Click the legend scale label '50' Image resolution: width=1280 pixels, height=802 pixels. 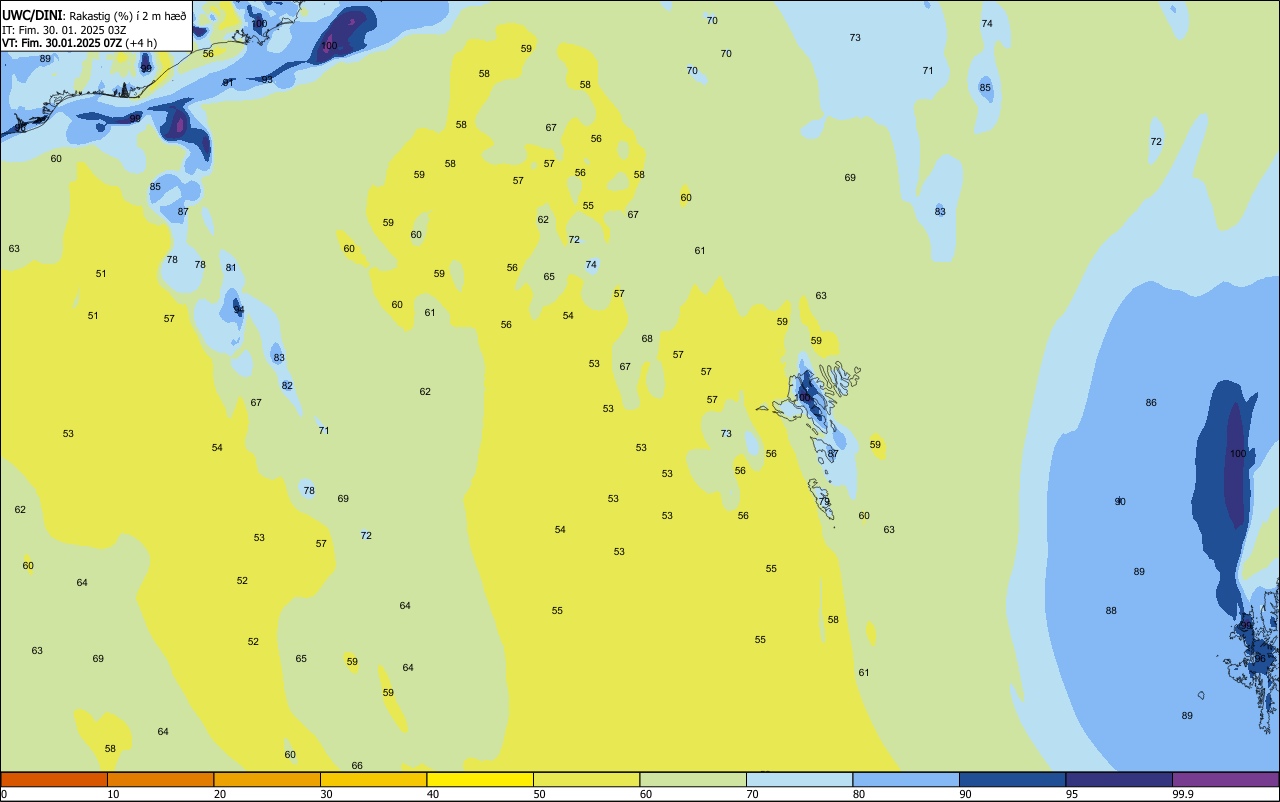point(539,794)
